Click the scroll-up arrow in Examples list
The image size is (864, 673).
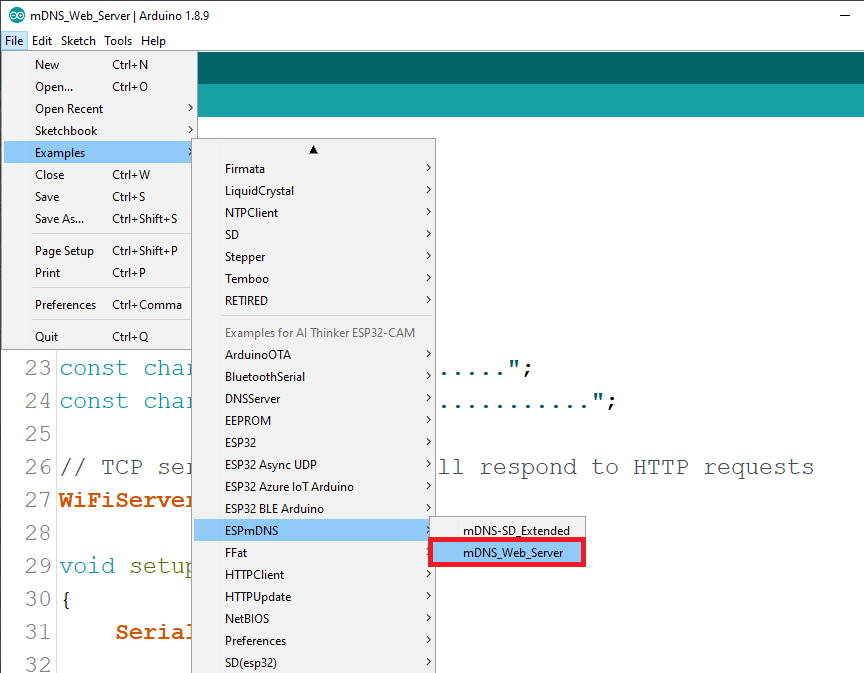tap(314, 149)
